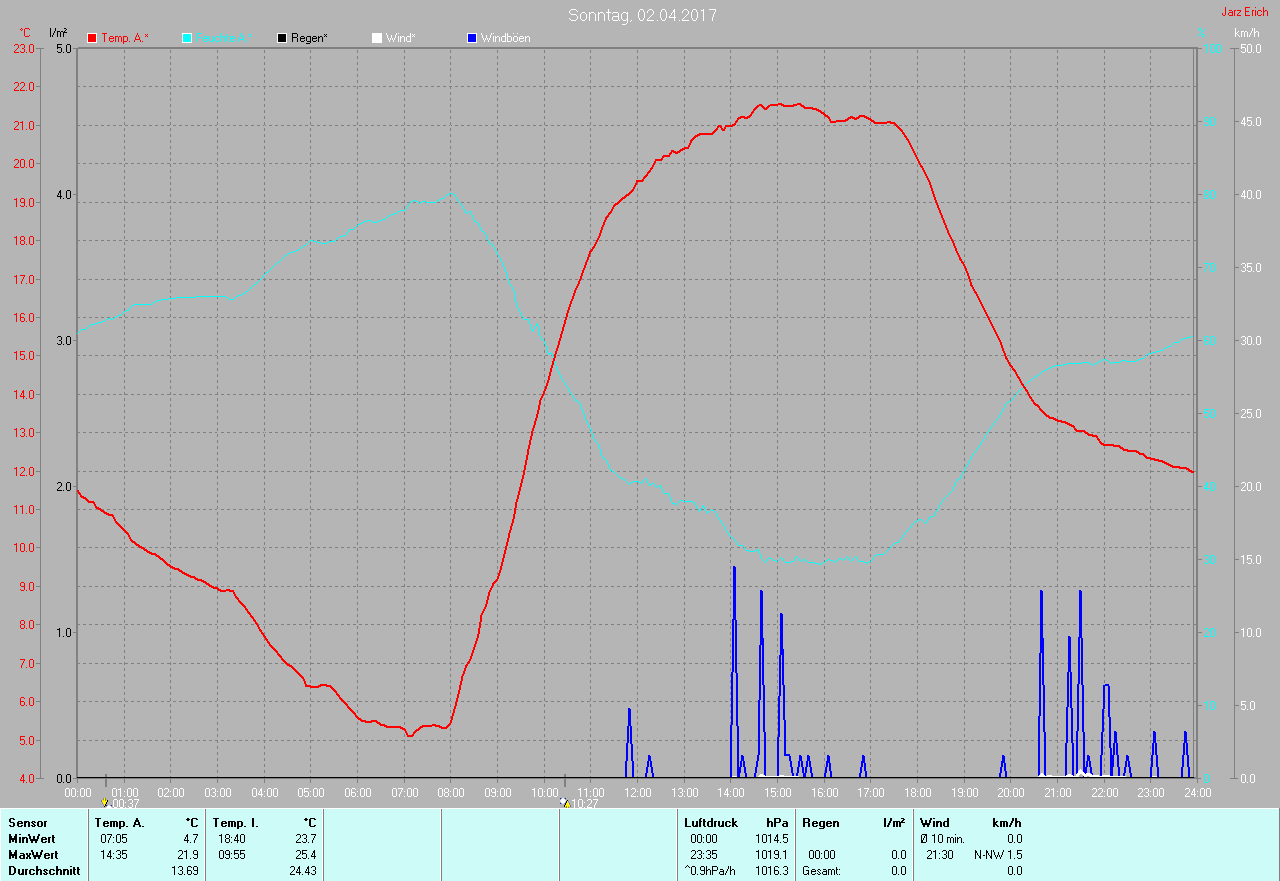This screenshot has width=1280, height=881.
Task: Select the Temp. A. sensor column header
Action: tap(119, 822)
